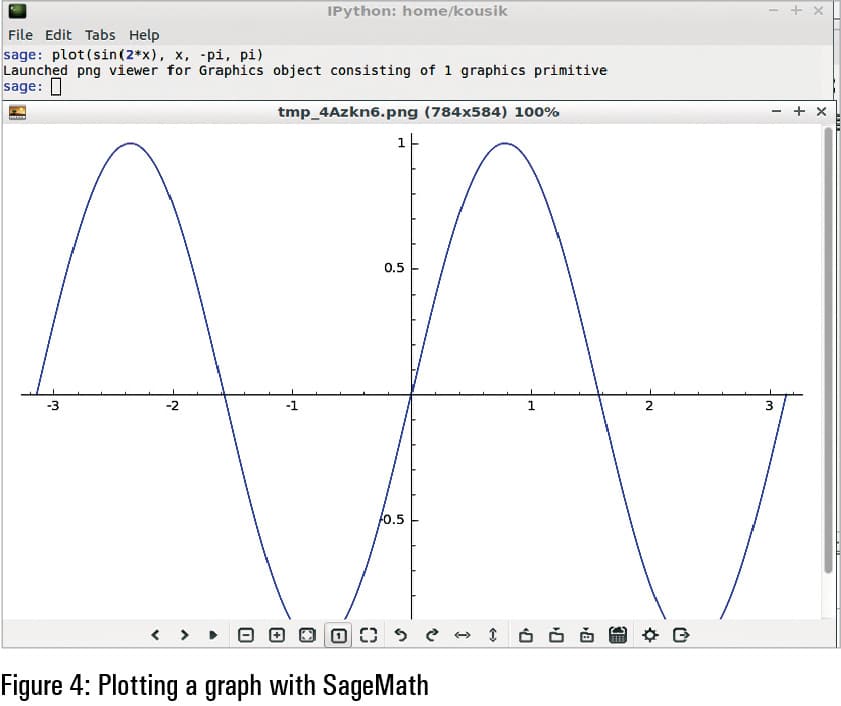The image size is (841, 706).
Task: Go to the previous image
Action: pos(156,635)
